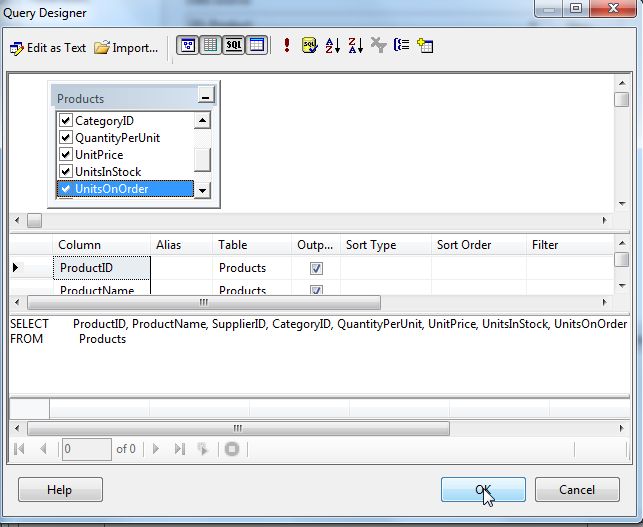The height and width of the screenshot is (527, 643).
Task: Click the Help button
Action: 60,489
